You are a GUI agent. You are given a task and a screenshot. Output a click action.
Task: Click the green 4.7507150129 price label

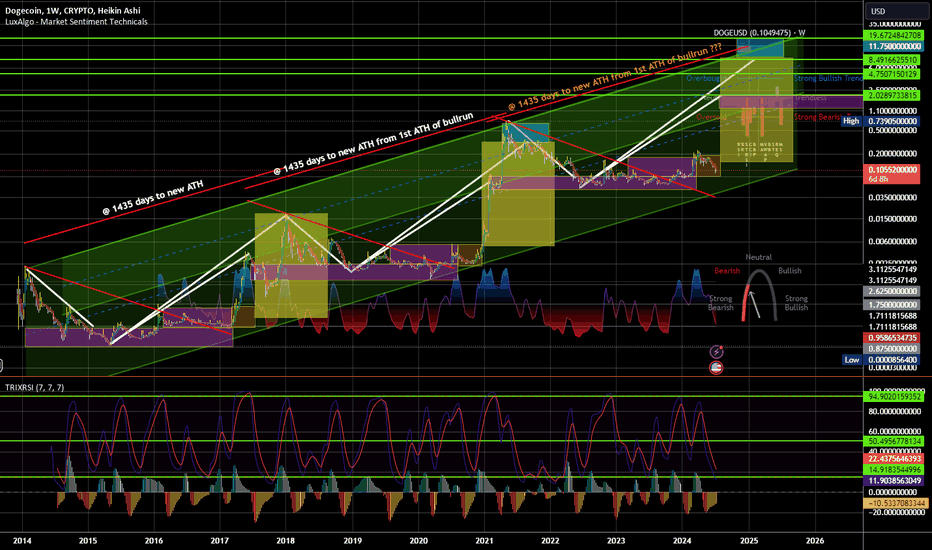tap(894, 74)
